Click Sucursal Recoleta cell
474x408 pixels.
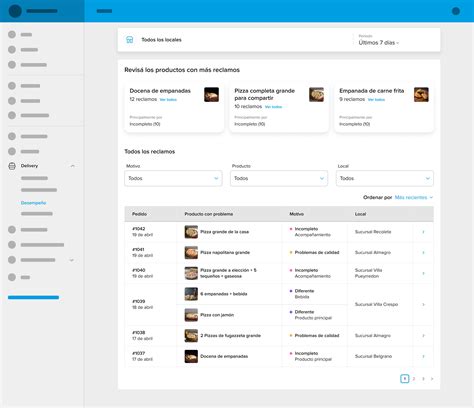[373, 232]
